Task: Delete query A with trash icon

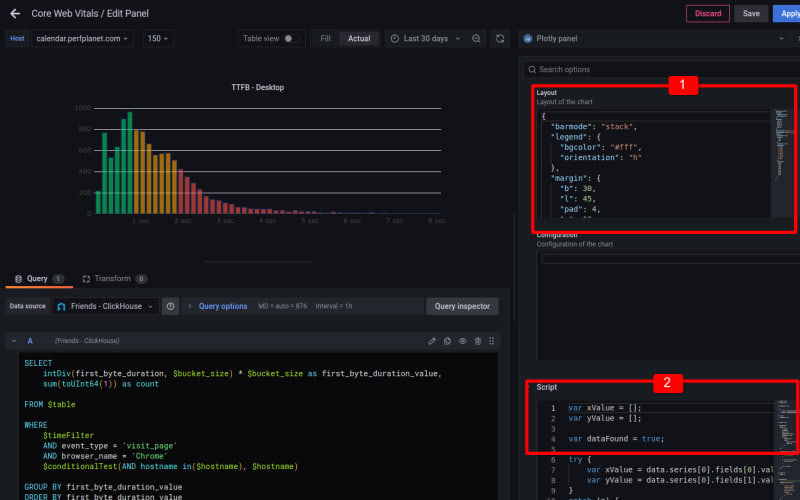Action: tap(477, 341)
